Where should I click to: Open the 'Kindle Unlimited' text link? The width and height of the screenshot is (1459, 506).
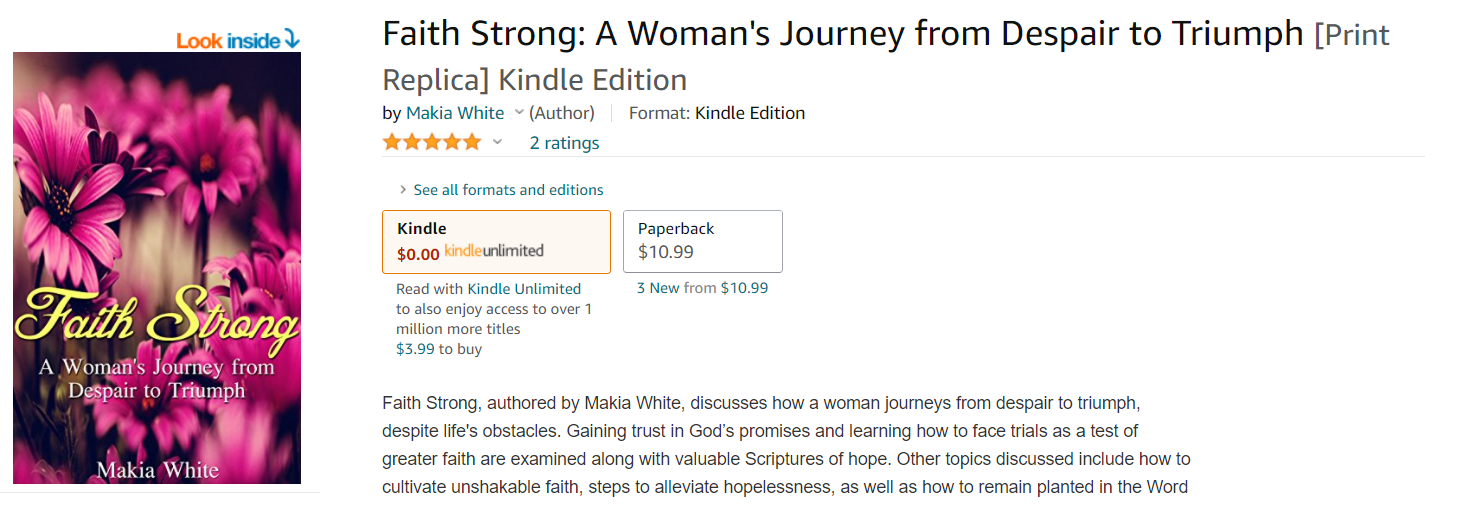(524, 289)
